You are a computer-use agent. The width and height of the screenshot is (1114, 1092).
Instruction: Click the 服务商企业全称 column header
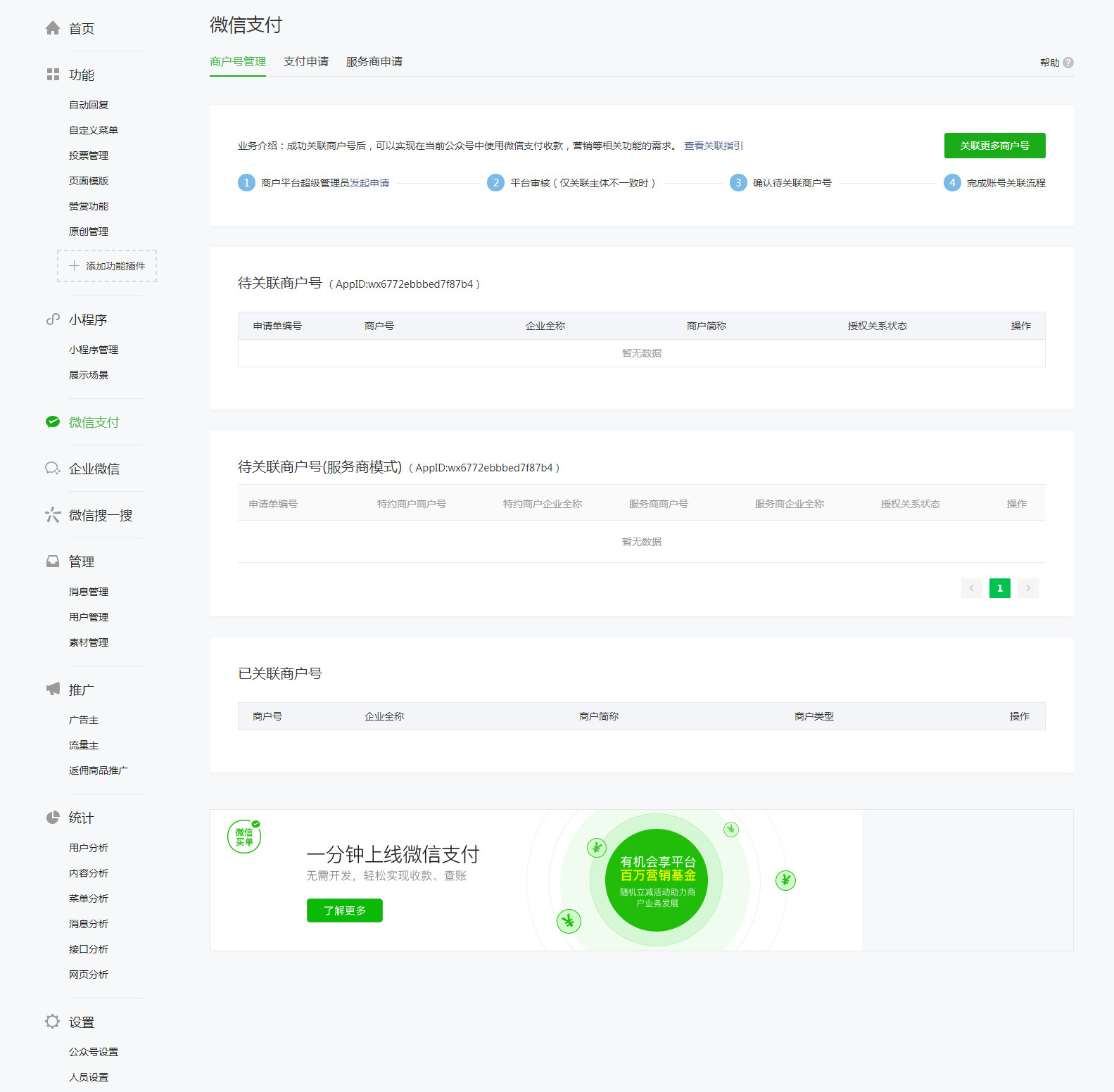click(790, 504)
